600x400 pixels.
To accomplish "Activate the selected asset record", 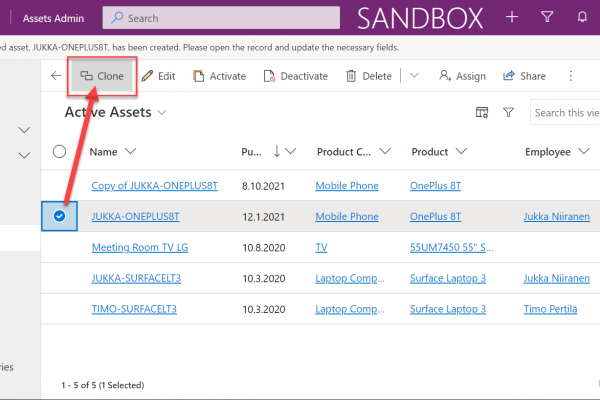I will tap(220, 76).
